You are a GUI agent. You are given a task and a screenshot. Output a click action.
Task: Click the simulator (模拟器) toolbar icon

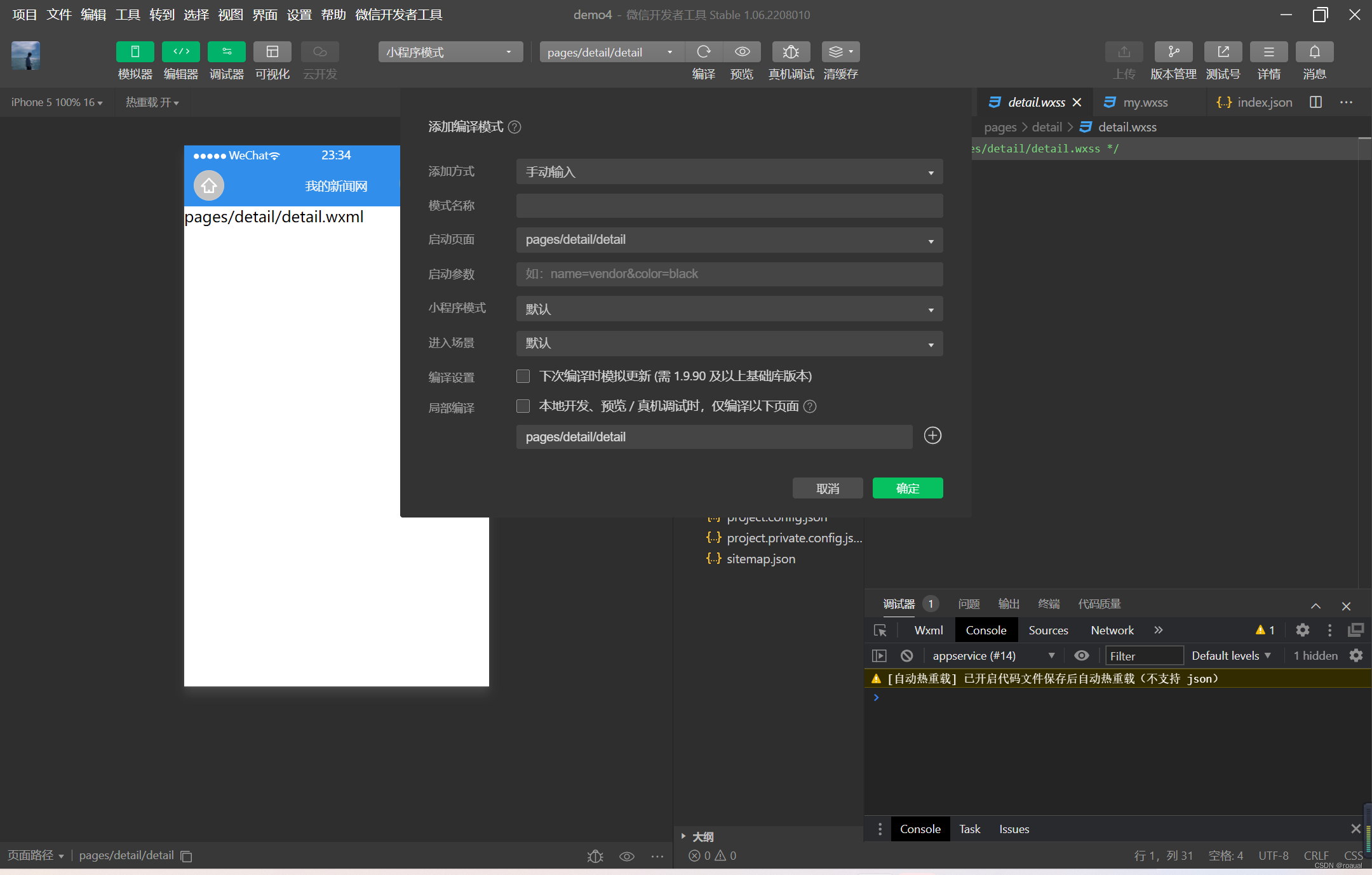coord(135,52)
